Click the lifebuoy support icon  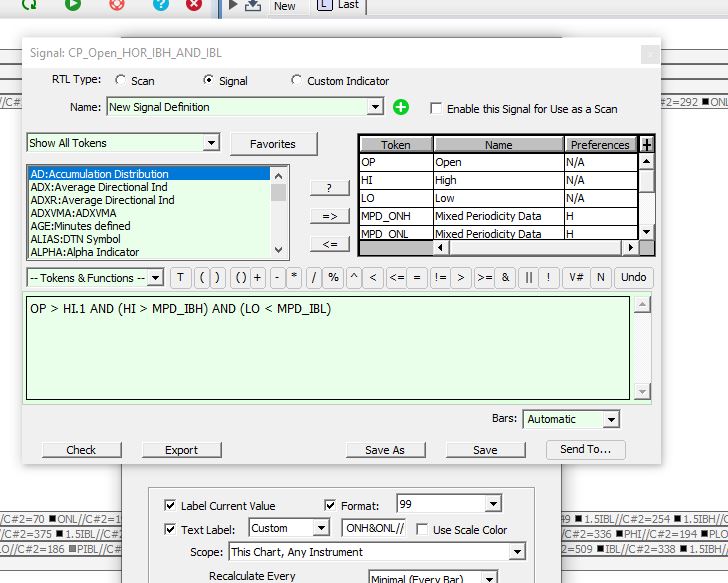[117, 5]
